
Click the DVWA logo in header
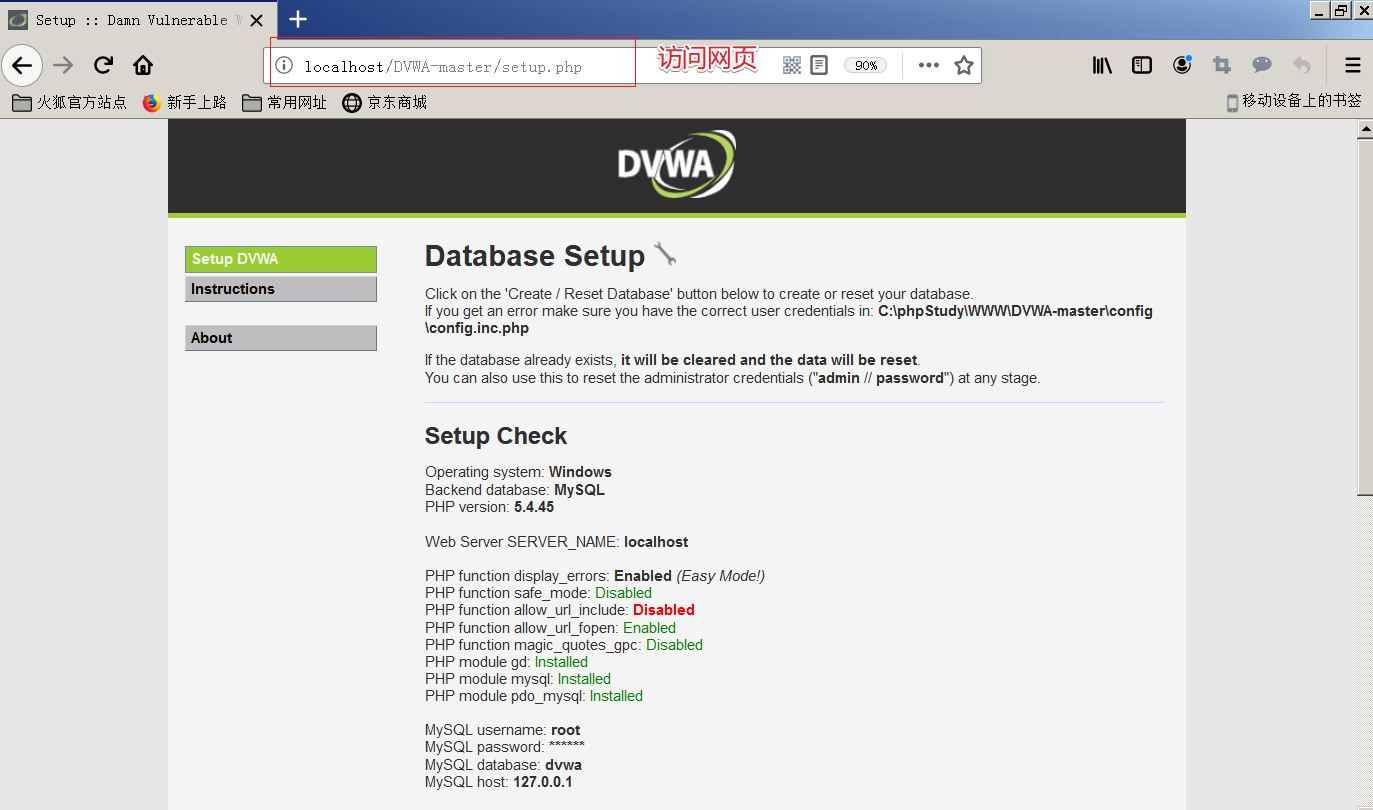coord(676,165)
